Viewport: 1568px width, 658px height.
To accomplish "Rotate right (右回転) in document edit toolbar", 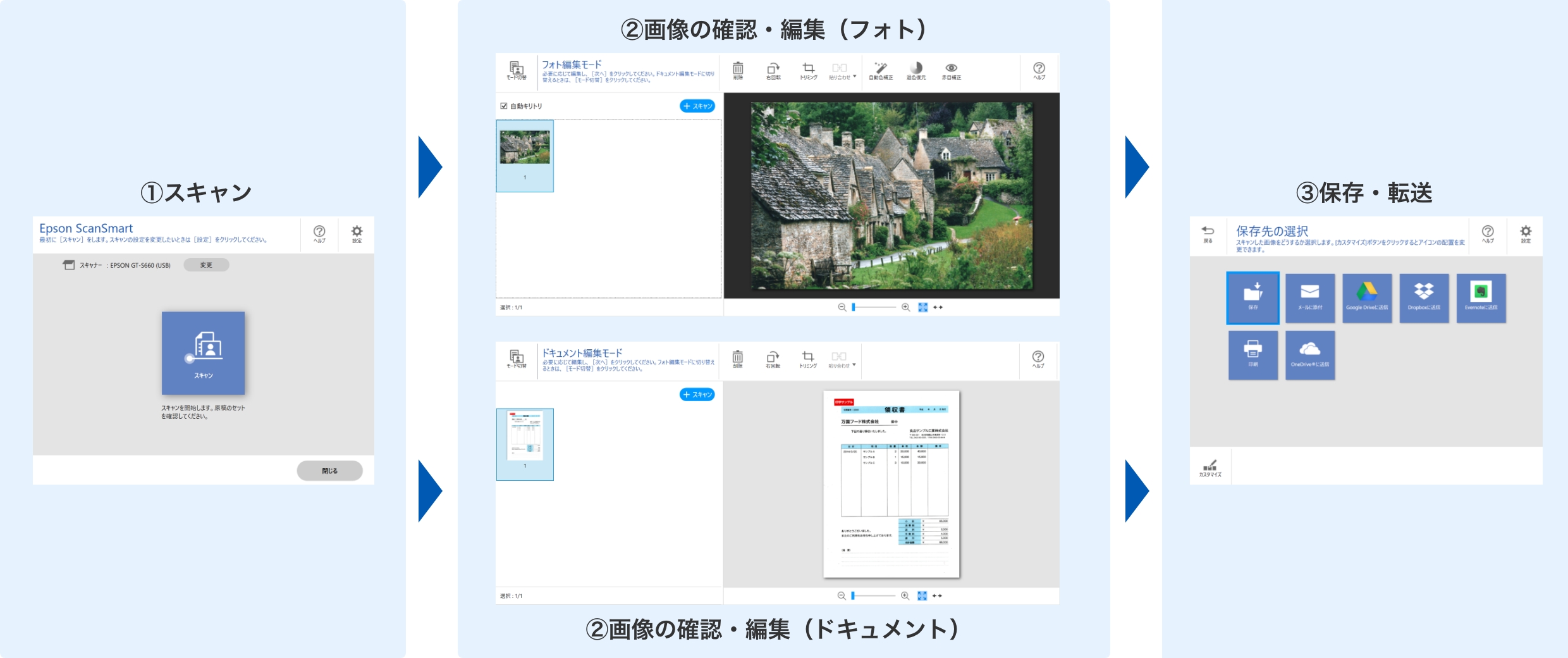I will tap(773, 359).
